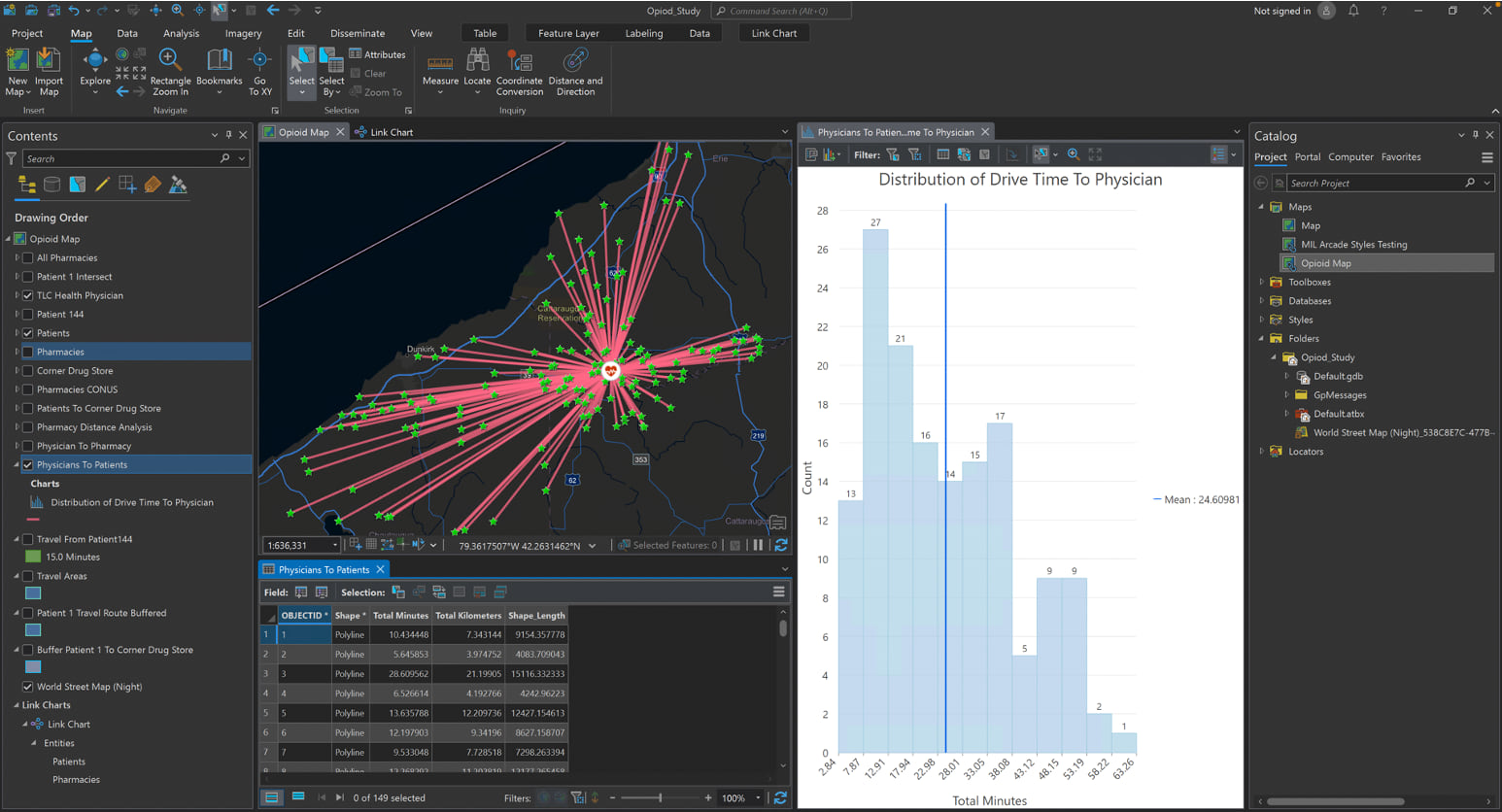Open the map scale dropdown
This screenshot has height=812, width=1502.
click(335, 546)
